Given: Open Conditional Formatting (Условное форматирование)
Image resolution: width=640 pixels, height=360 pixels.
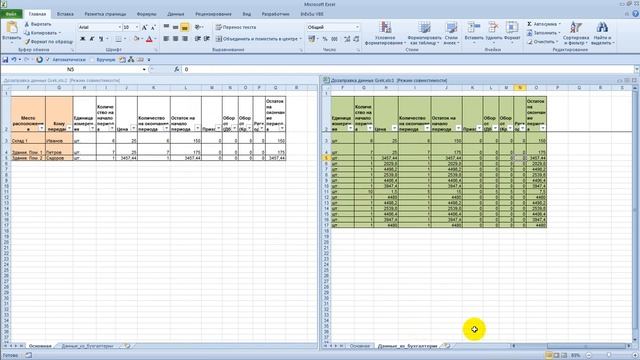Looking at the screenshot, I should 385,33.
